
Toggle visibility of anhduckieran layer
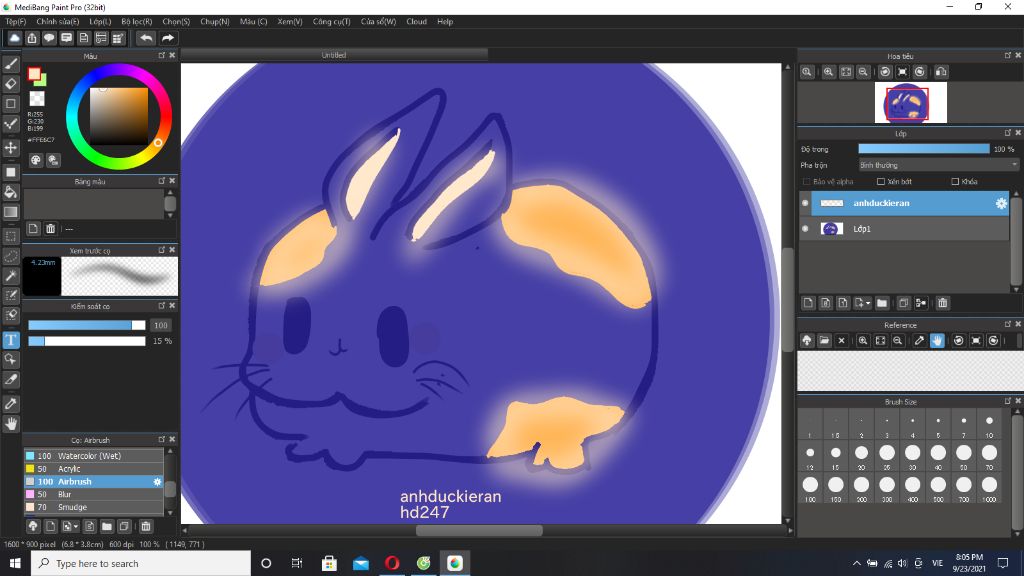[x=805, y=203]
